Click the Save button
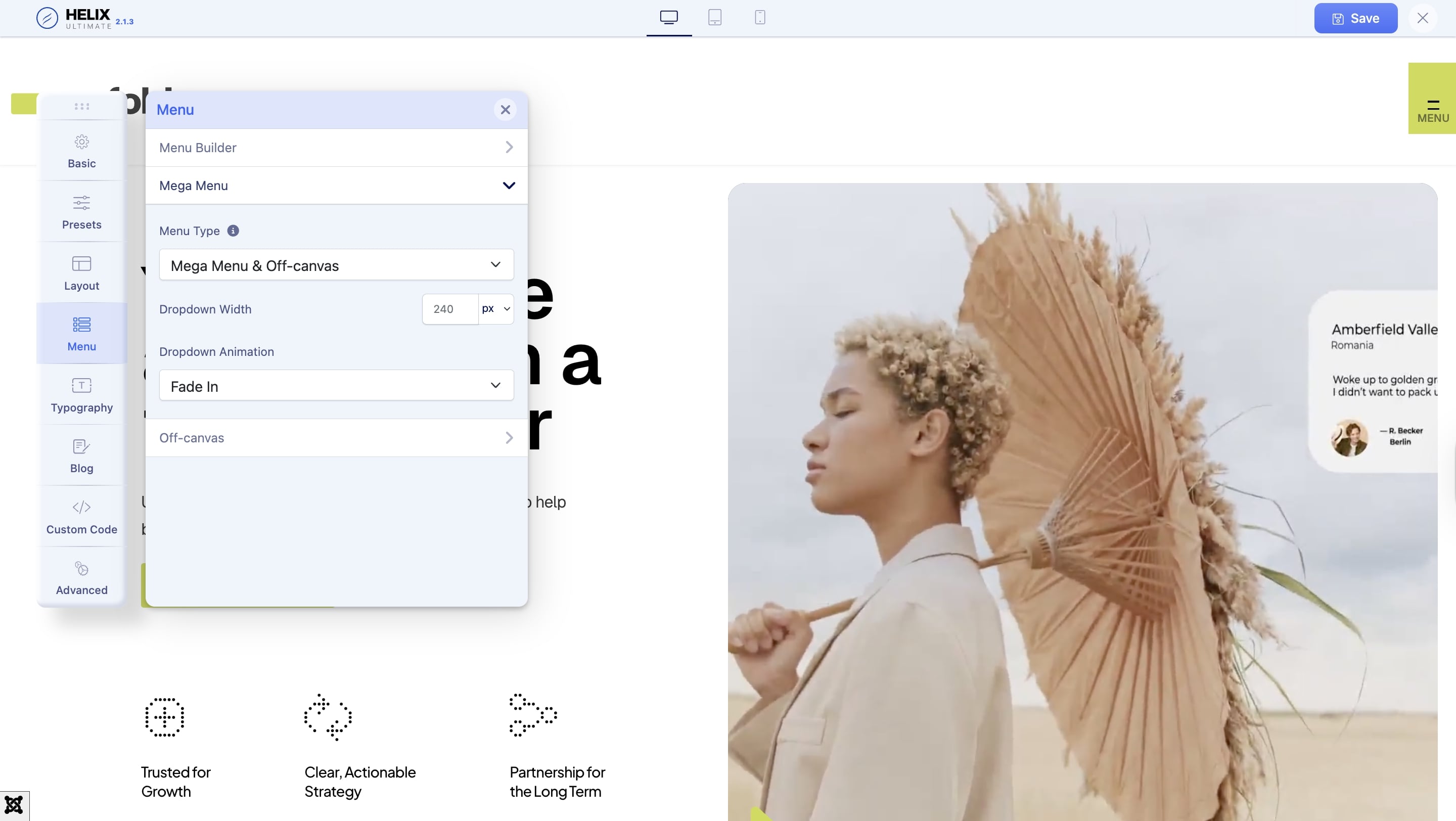The width and height of the screenshot is (1456, 821). click(1355, 18)
